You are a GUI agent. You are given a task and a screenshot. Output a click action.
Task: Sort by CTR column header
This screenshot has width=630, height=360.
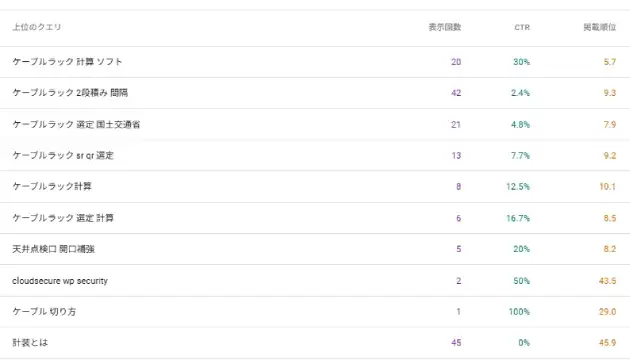(x=522, y=27)
